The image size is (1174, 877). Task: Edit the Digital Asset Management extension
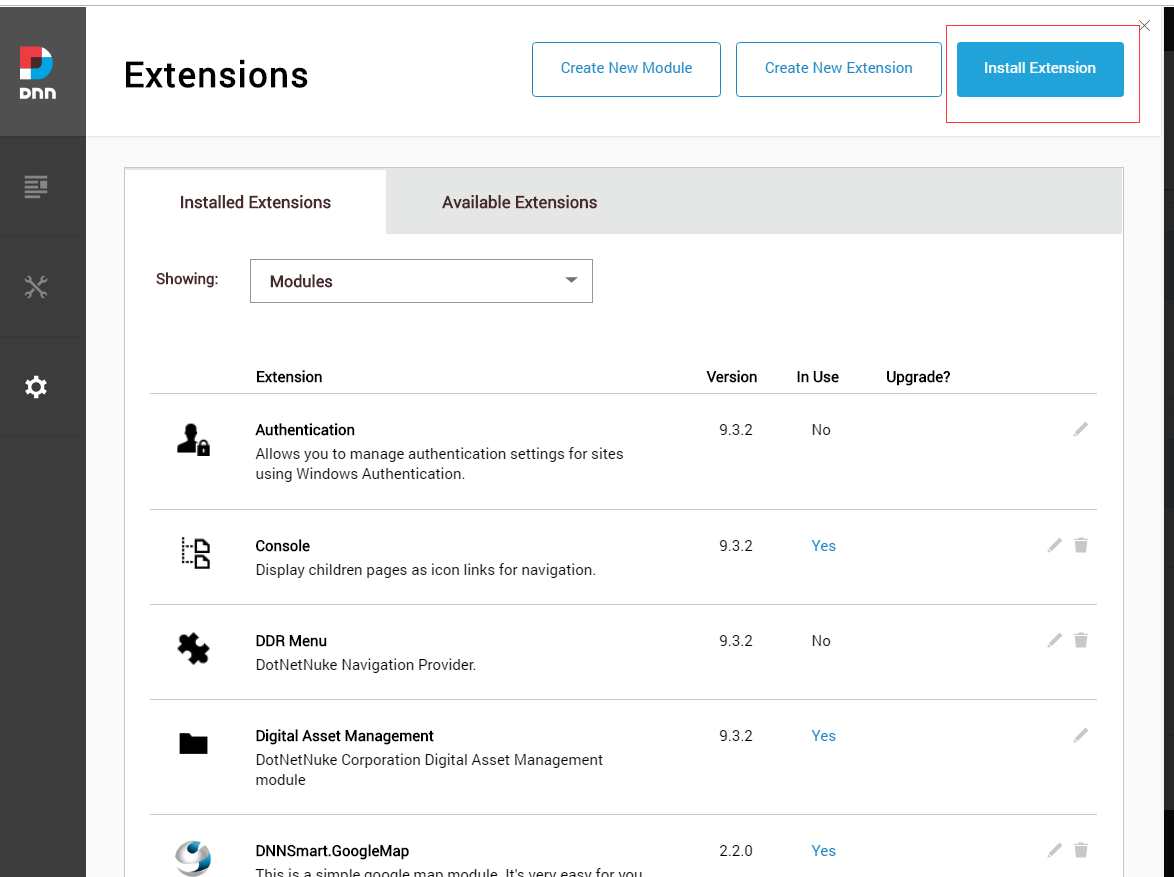(1080, 735)
